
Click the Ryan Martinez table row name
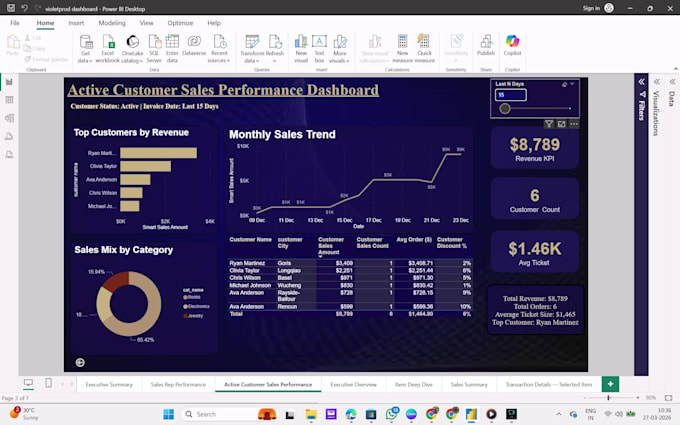pos(247,263)
